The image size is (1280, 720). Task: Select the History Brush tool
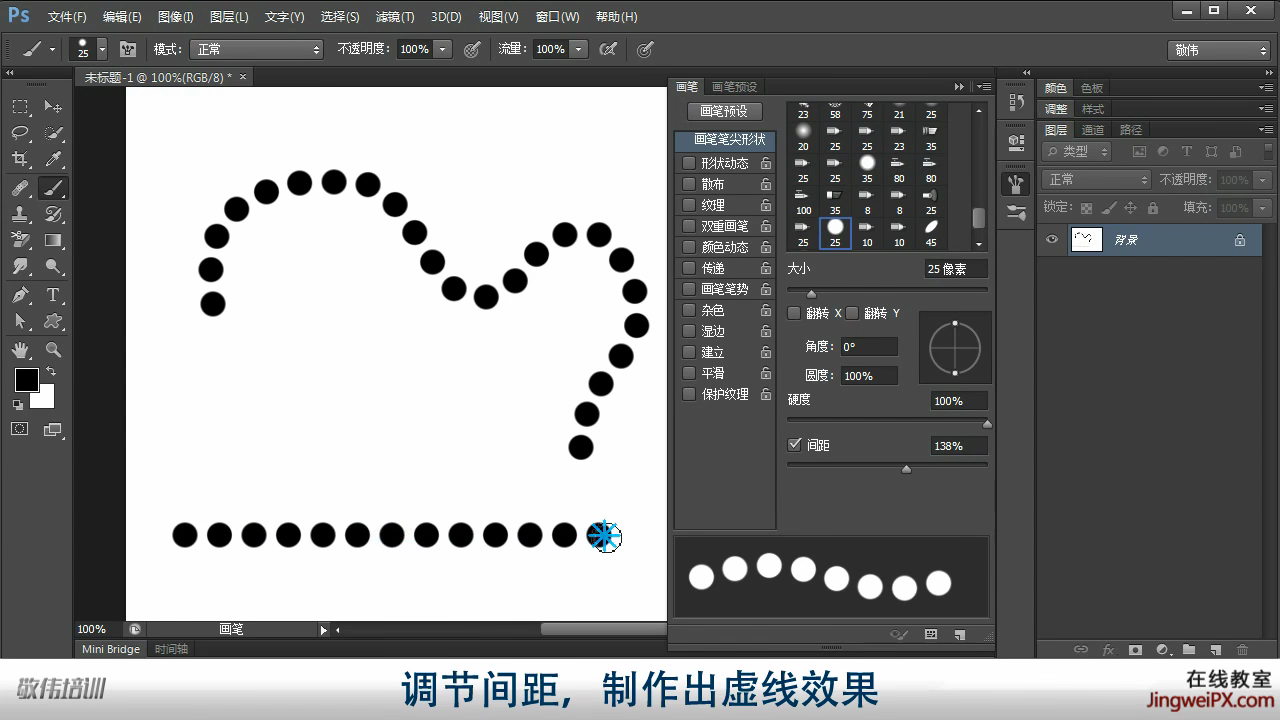tap(53, 214)
